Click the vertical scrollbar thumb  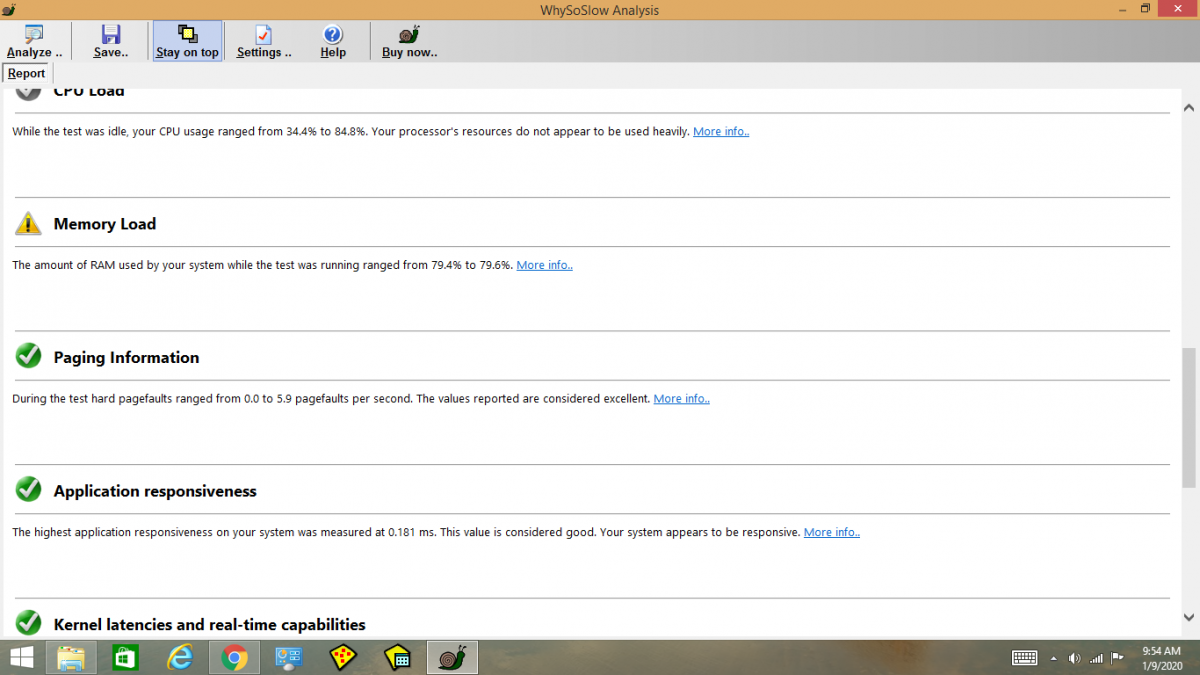[x=1189, y=417]
